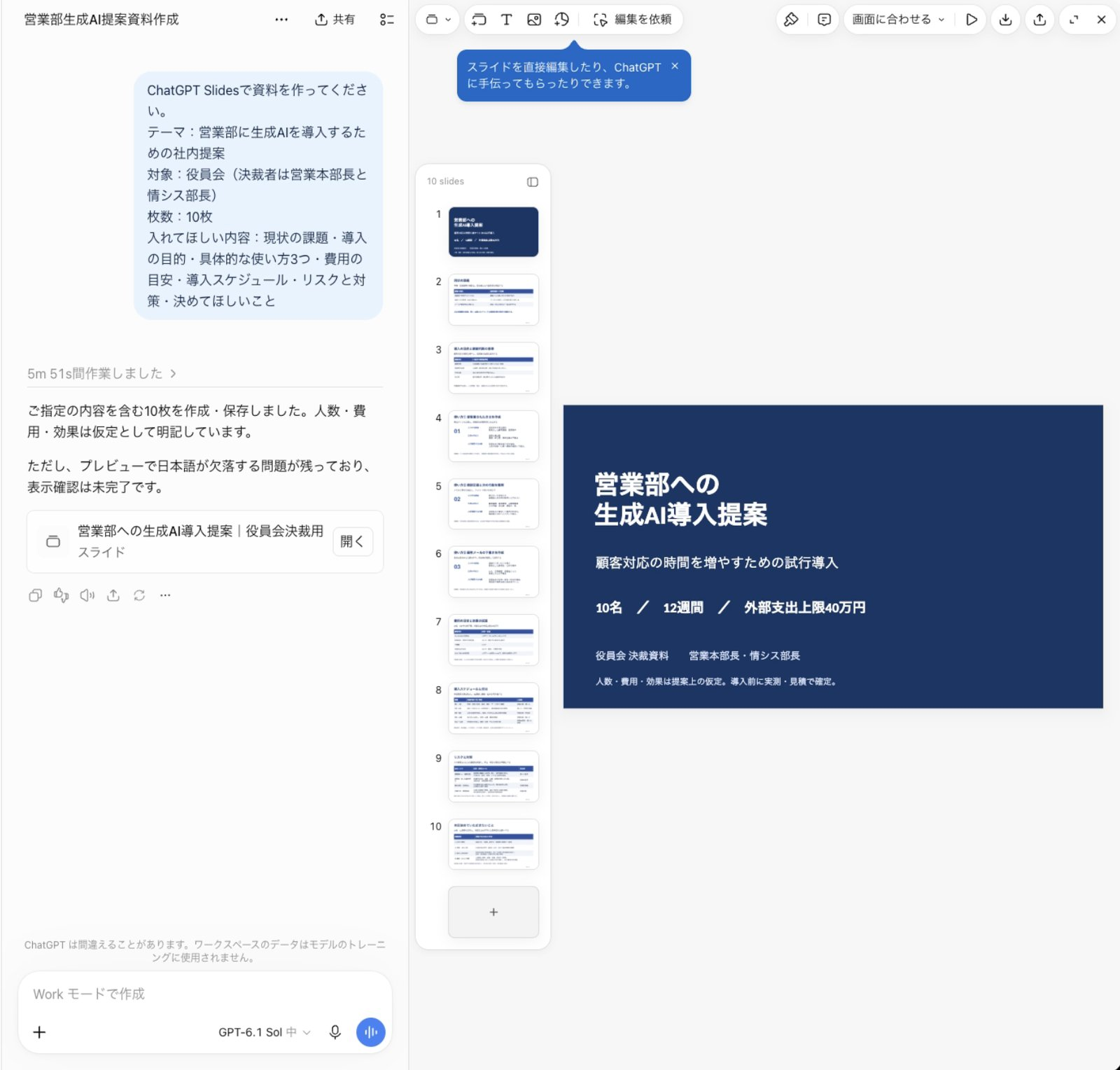Image resolution: width=1120 pixels, height=1070 pixels.
Task: Select the shape insert tool icon
Action: click(479, 20)
